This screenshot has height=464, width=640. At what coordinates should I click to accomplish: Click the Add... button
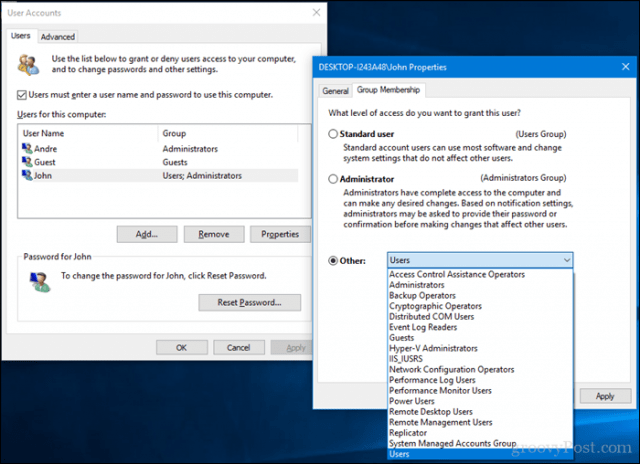click(x=147, y=234)
